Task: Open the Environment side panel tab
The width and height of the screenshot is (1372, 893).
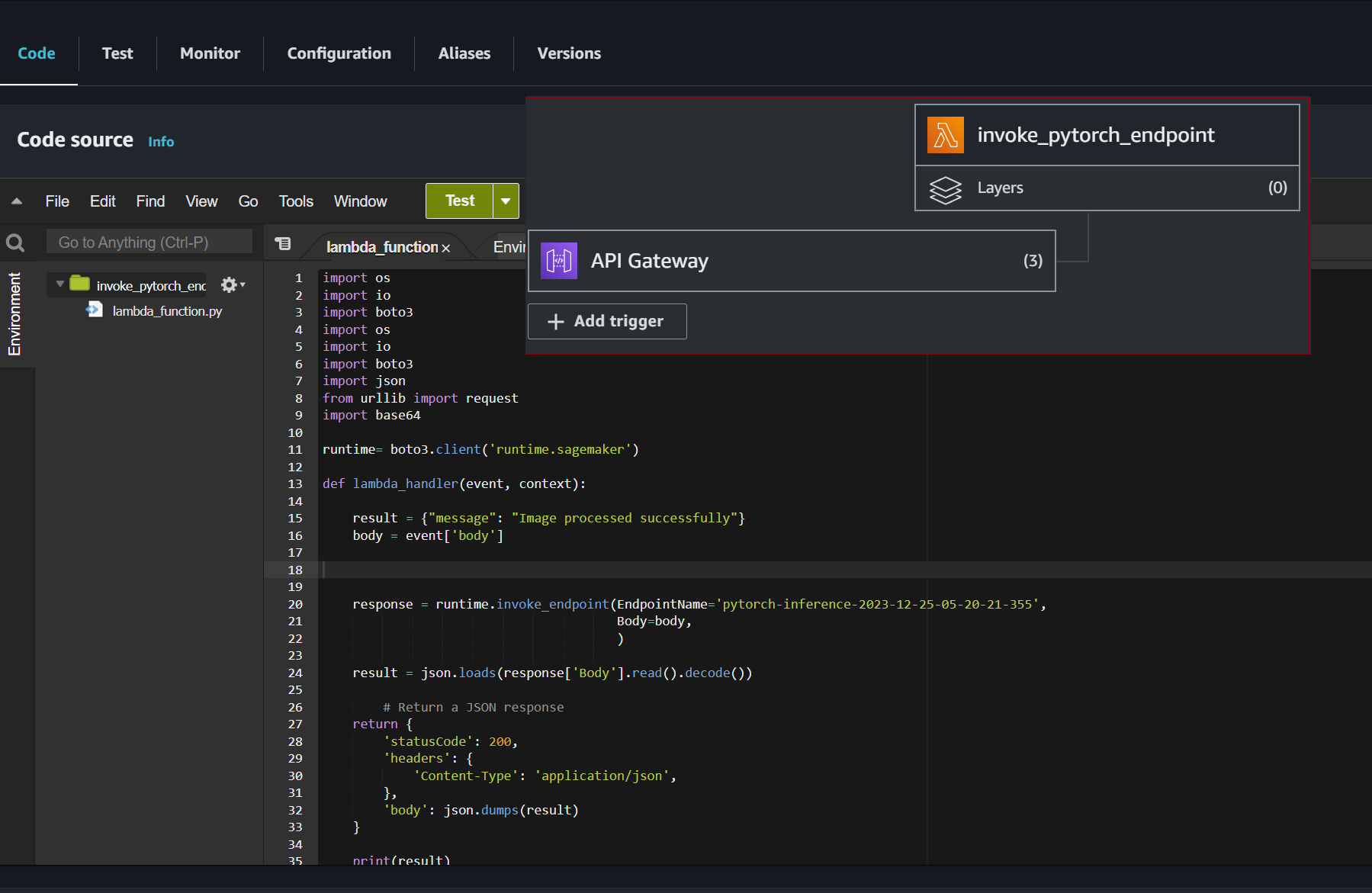Action: click(14, 313)
